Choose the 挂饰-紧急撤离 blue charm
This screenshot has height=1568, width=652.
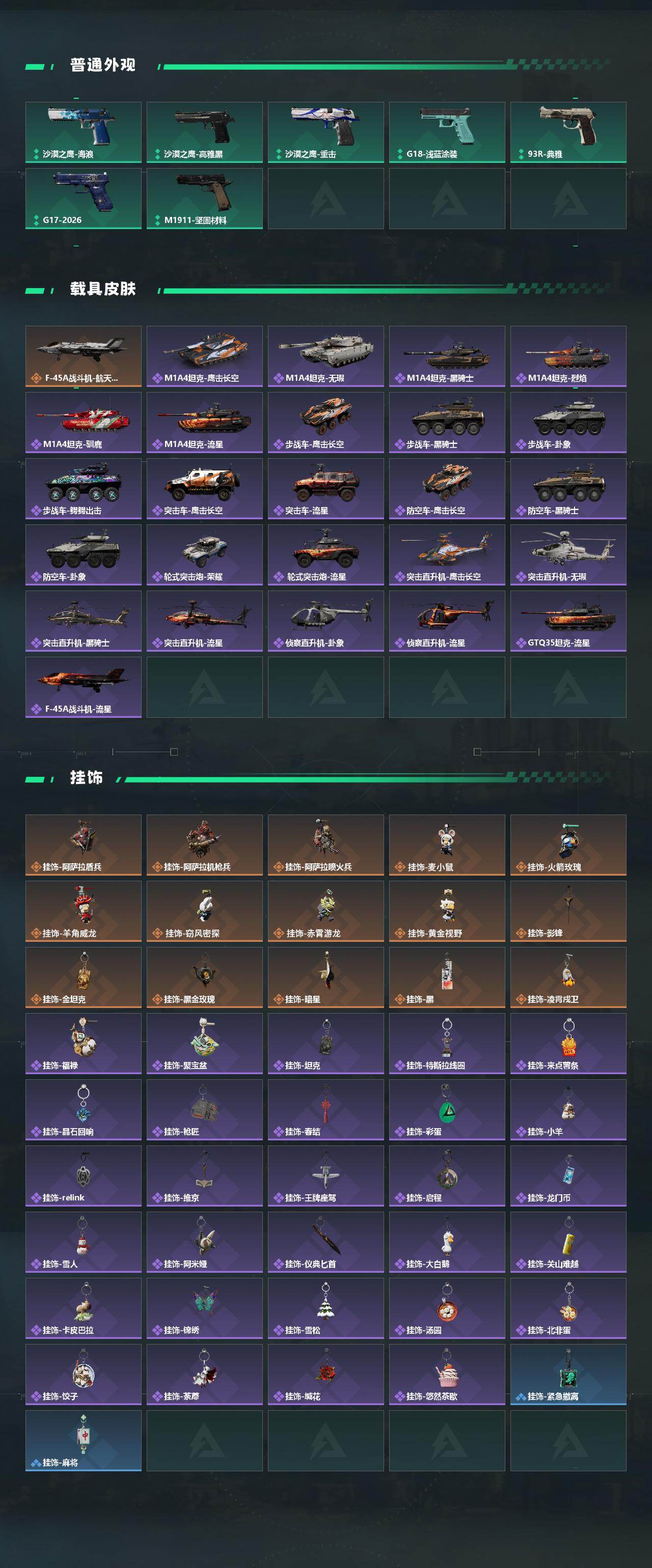pyautogui.click(x=568, y=1375)
